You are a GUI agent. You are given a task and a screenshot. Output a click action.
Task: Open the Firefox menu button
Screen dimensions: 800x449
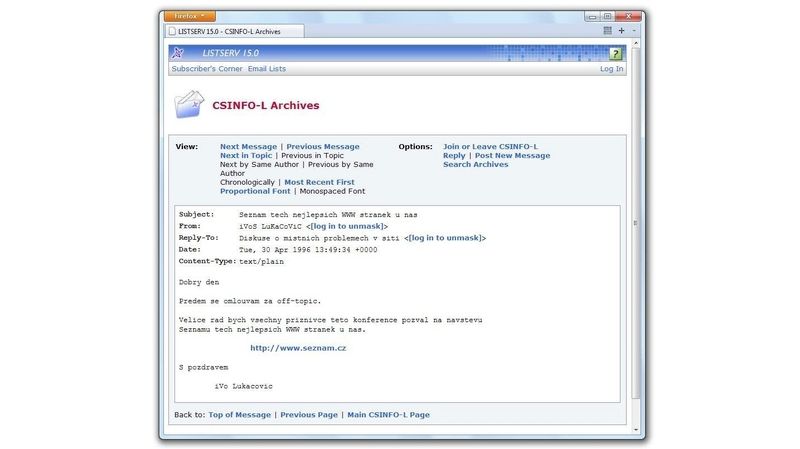(x=188, y=16)
